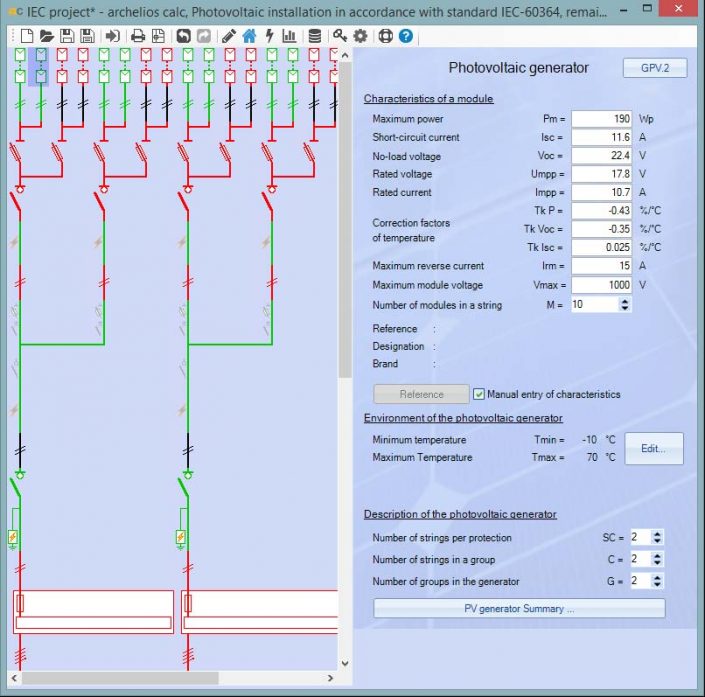Click the diagram vertical scrollbar up arrow
Image resolution: width=705 pixels, height=697 pixels.
(345, 55)
